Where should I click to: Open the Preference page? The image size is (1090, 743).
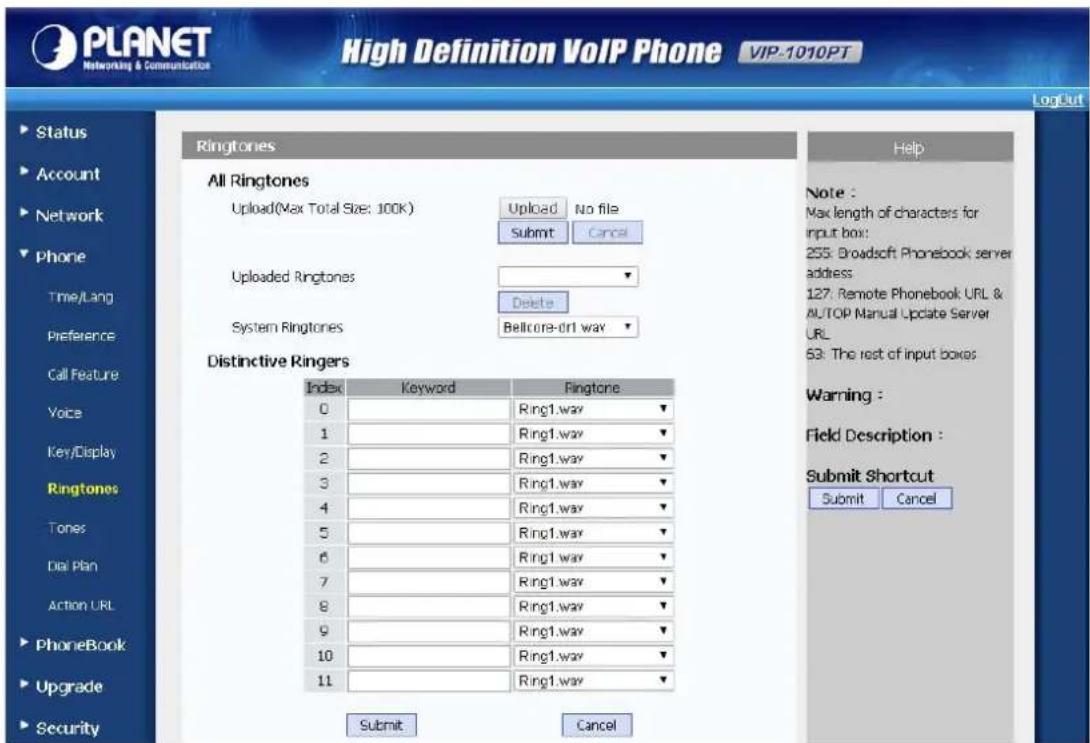(x=81, y=336)
